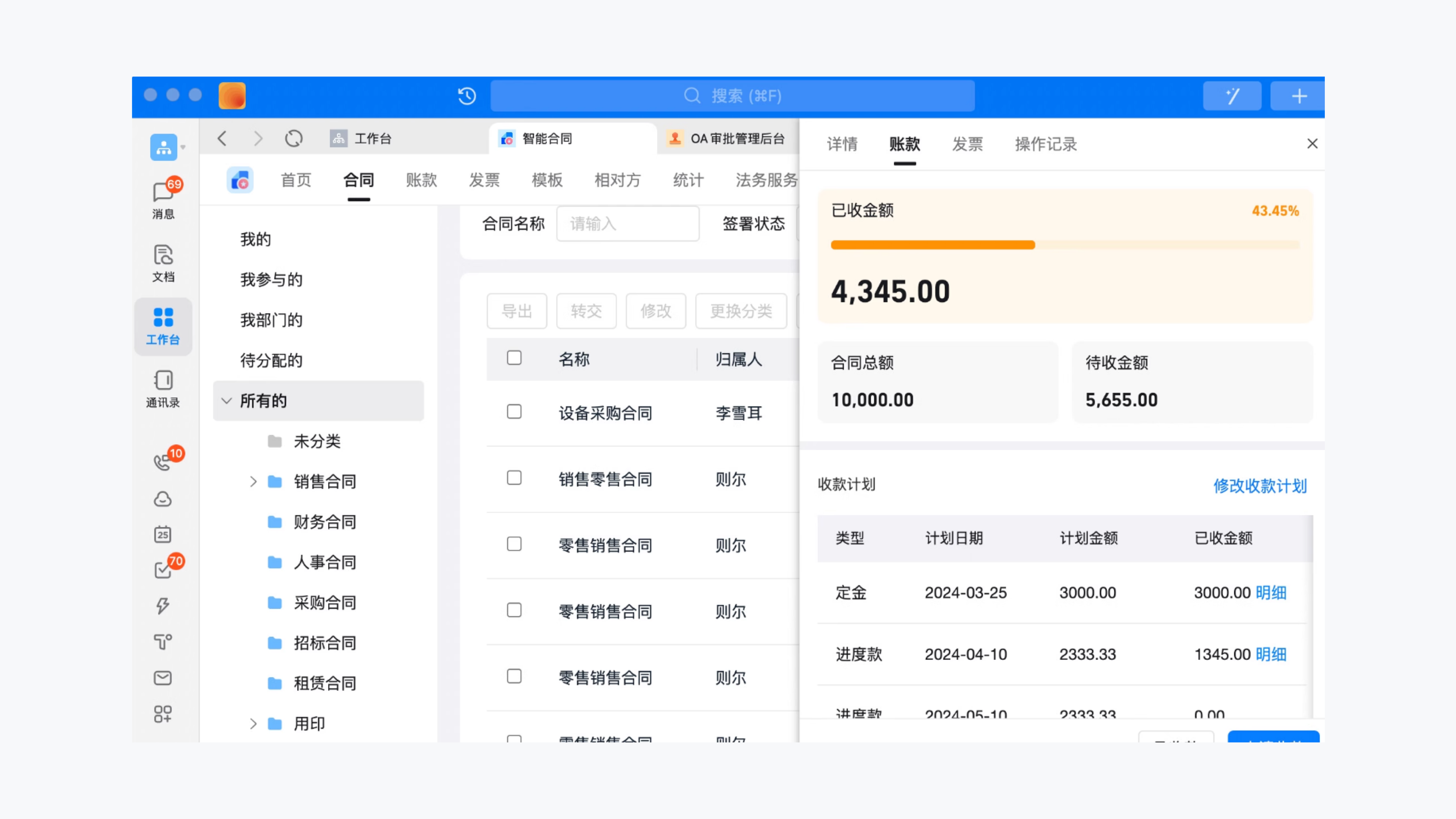Open the Contacts sidebar icon
The image size is (1456, 819).
(x=163, y=388)
